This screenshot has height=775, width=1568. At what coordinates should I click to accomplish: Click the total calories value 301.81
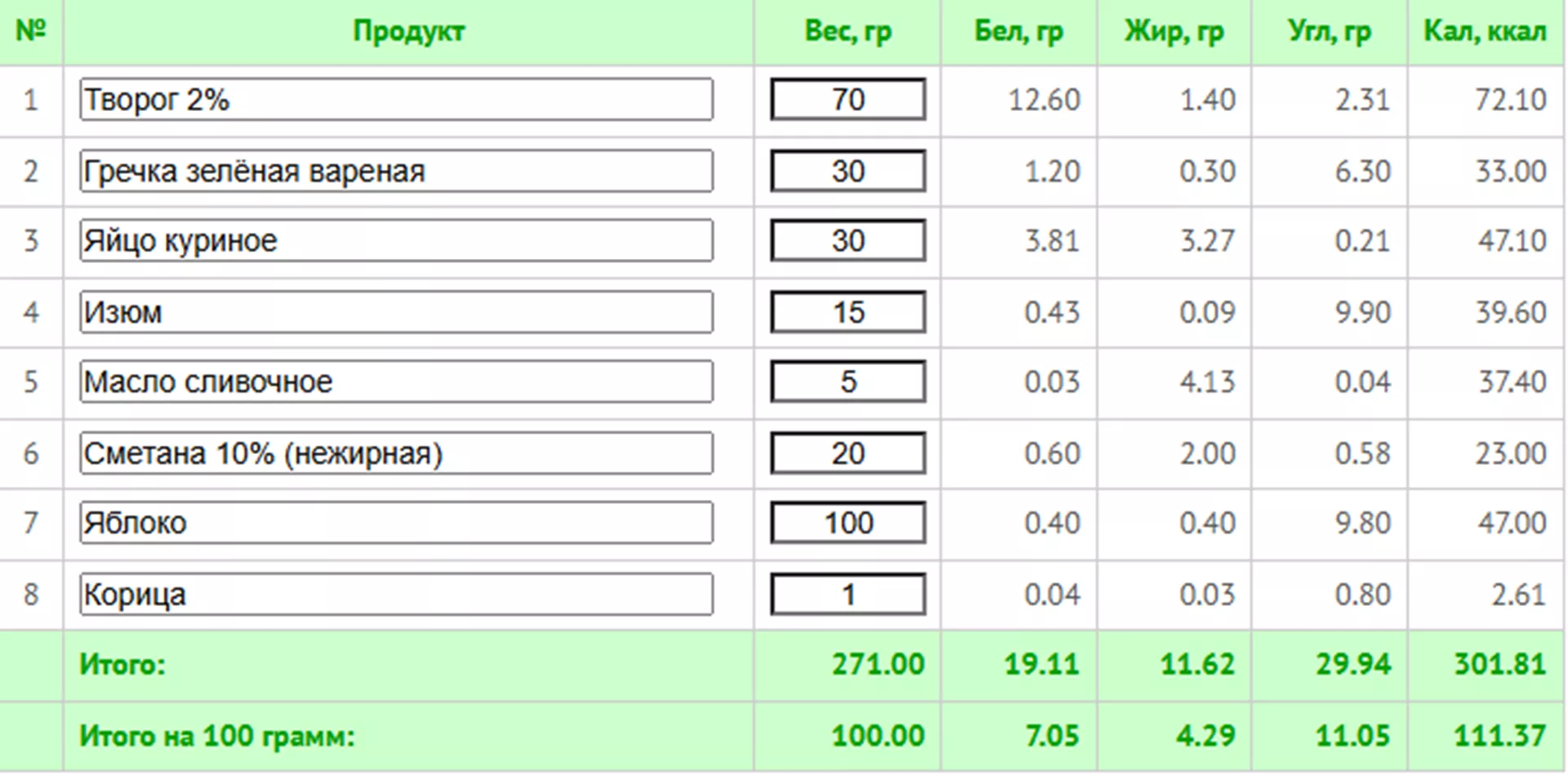[1499, 665]
